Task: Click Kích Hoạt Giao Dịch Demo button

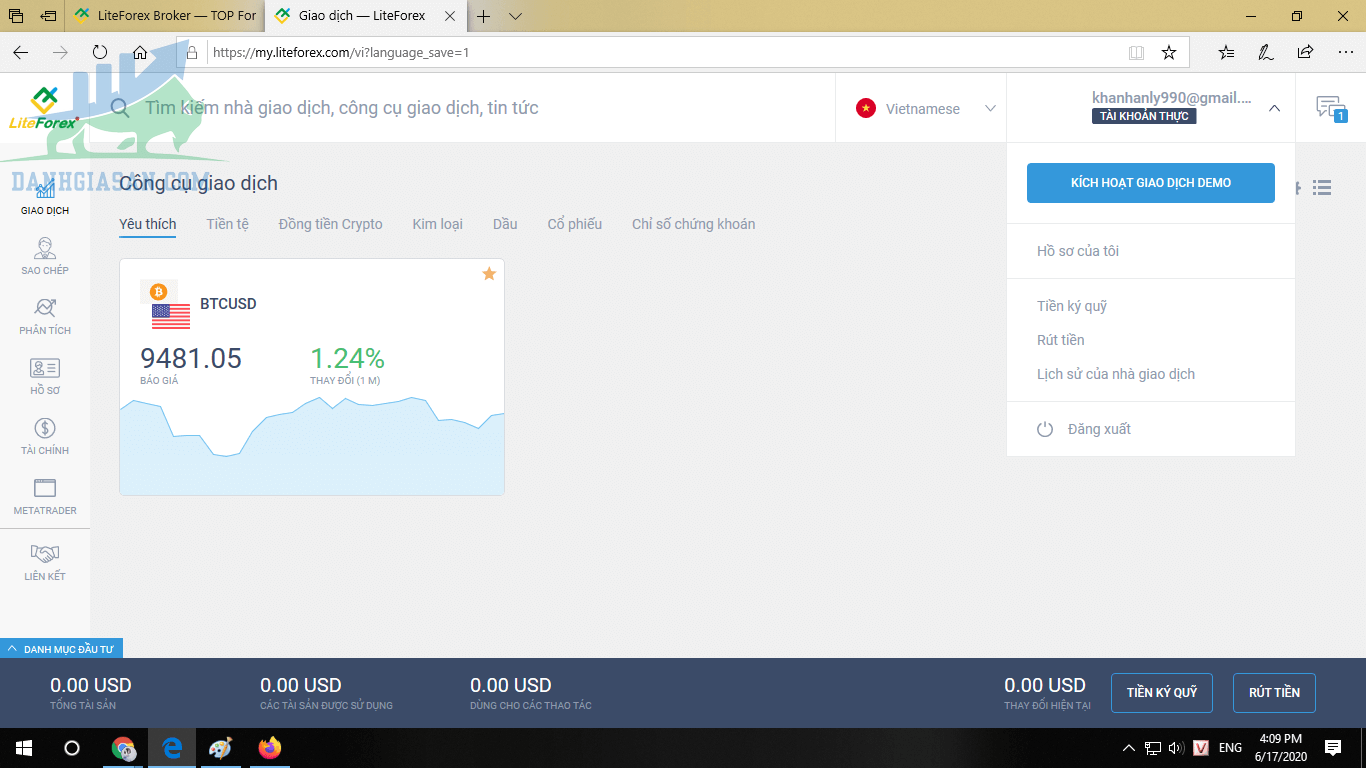Action: point(1150,183)
